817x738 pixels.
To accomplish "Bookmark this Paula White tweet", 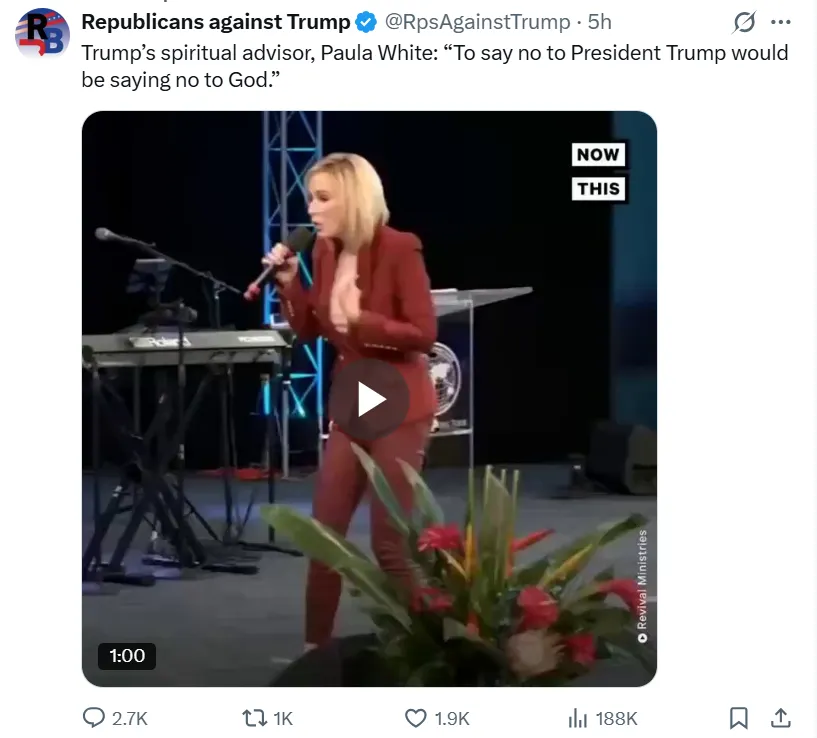I will coord(739,717).
